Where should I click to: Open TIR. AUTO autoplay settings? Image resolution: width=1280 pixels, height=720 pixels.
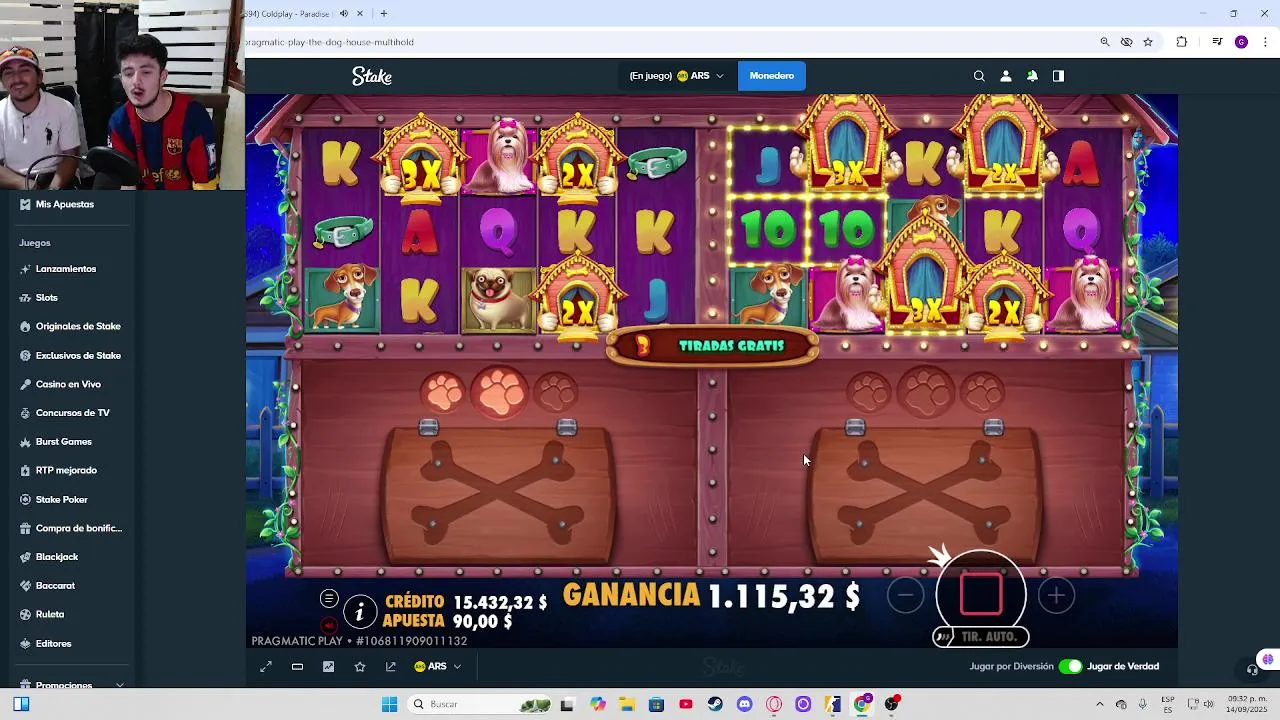981,637
